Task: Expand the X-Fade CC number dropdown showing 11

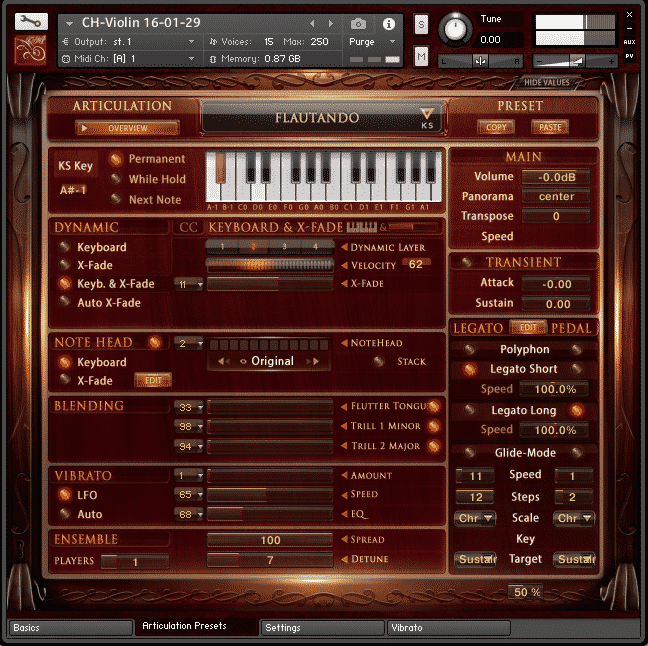Action: (189, 284)
